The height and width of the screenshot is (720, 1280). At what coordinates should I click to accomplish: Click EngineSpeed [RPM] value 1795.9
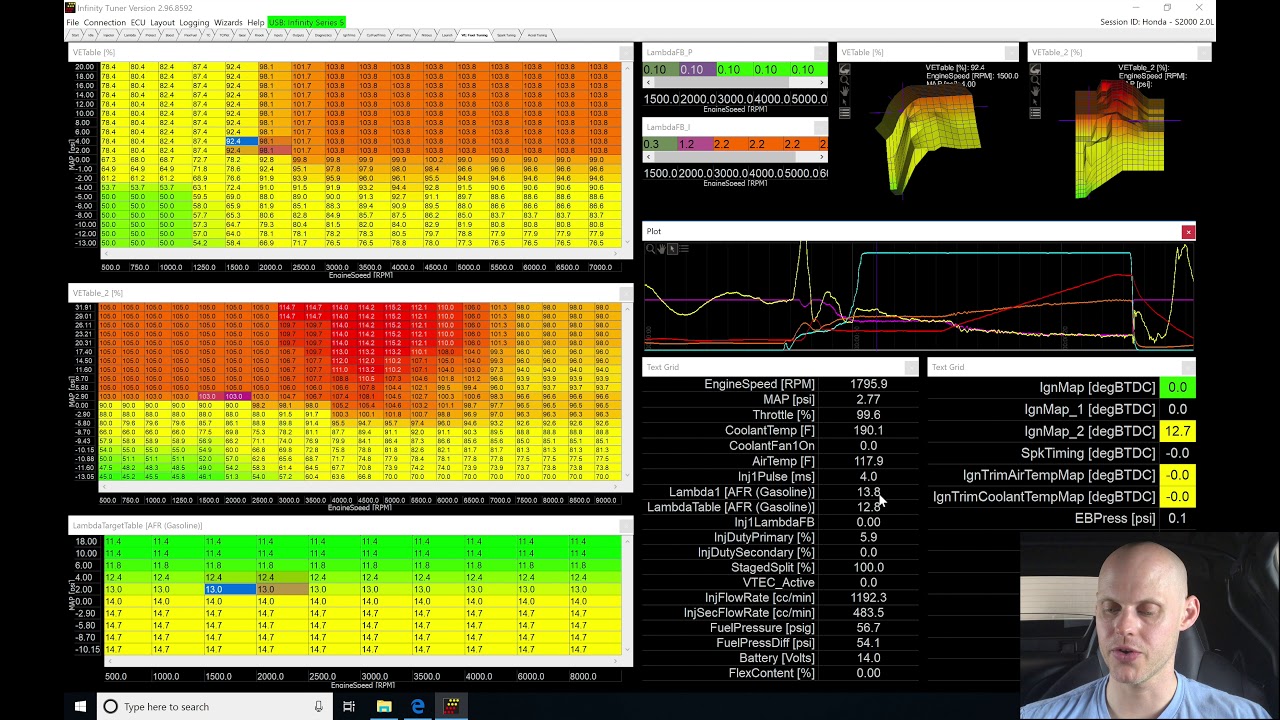click(x=869, y=384)
